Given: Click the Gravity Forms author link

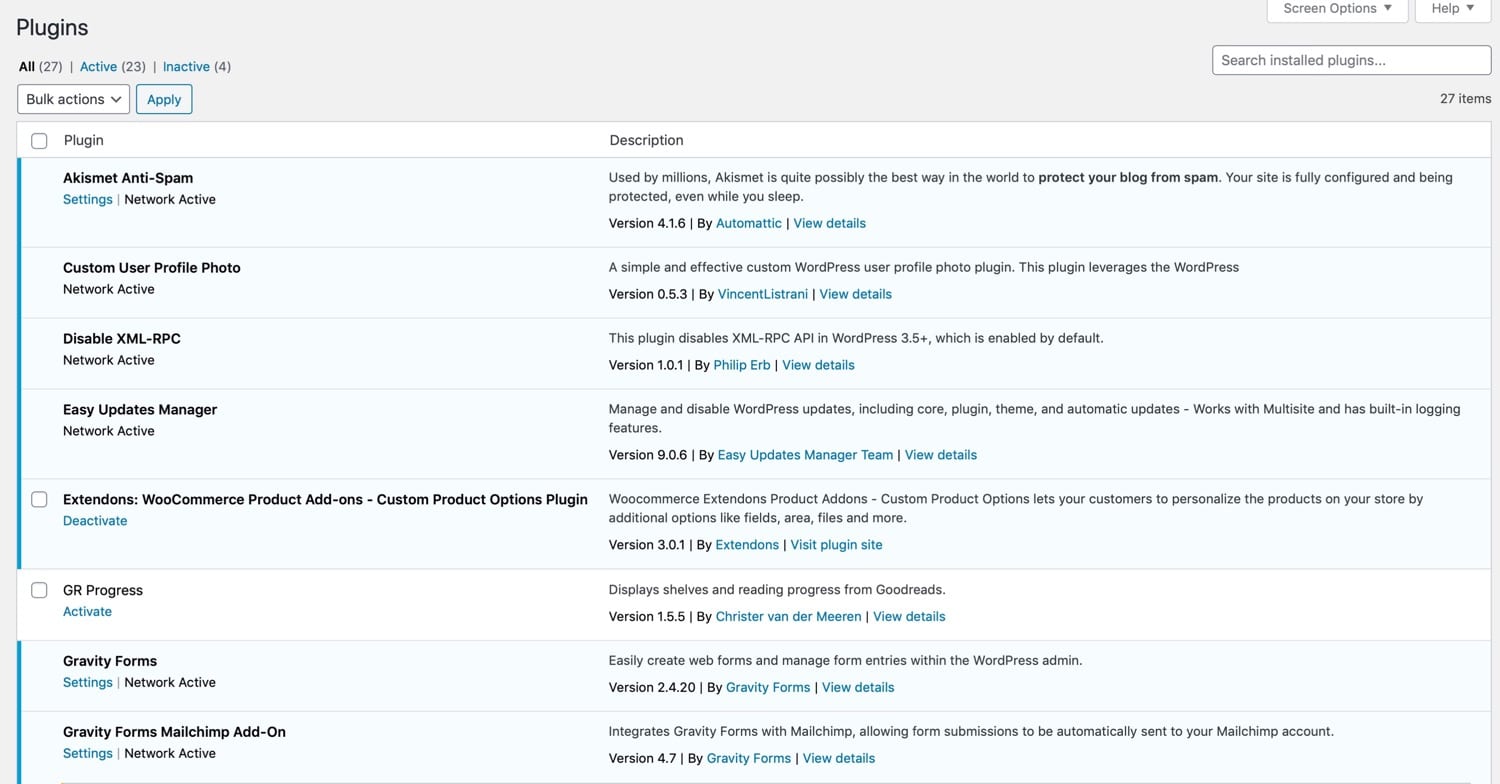Looking at the screenshot, I should pyautogui.click(x=767, y=687).
